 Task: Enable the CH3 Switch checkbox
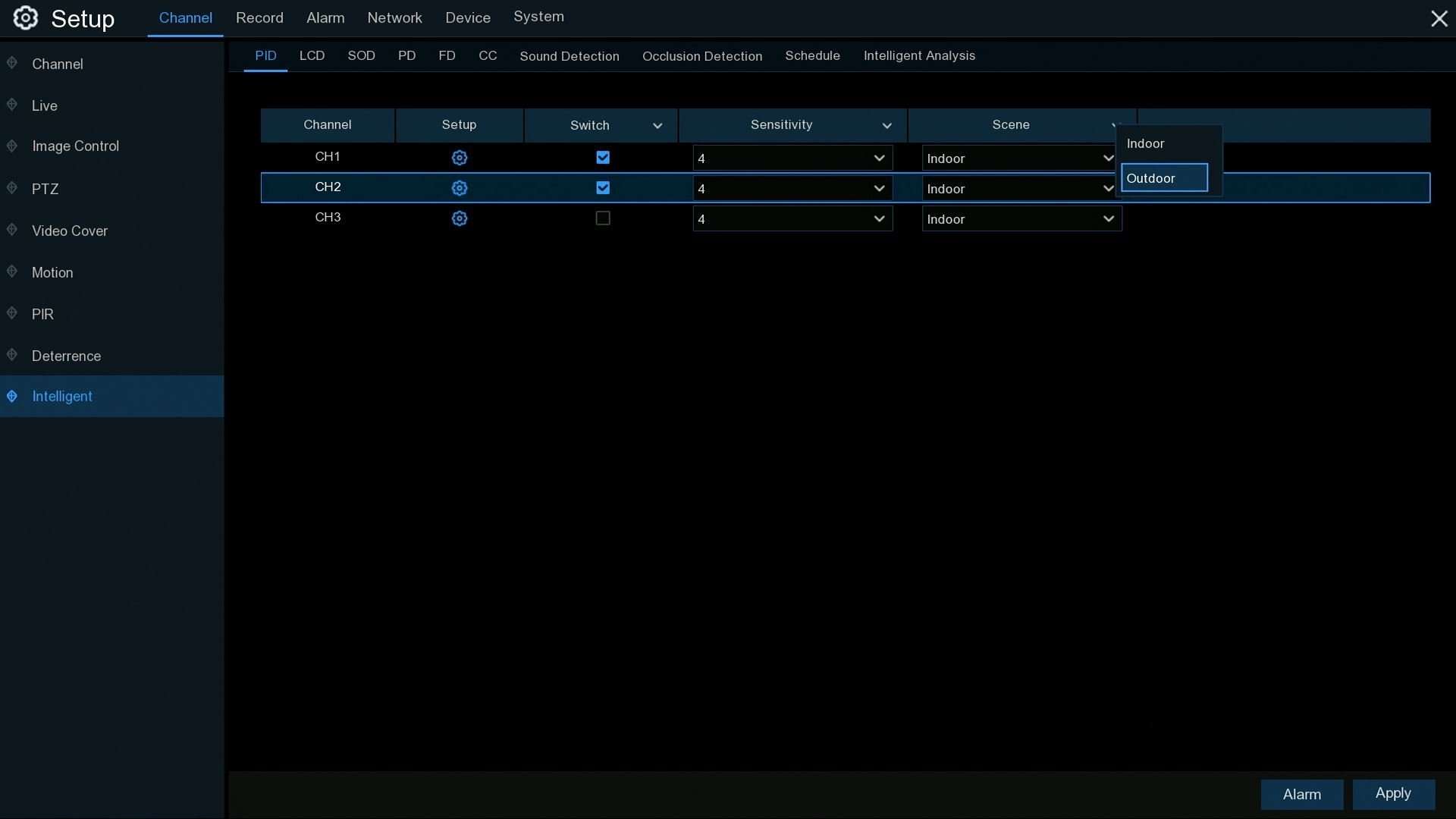tap(603, 218)
